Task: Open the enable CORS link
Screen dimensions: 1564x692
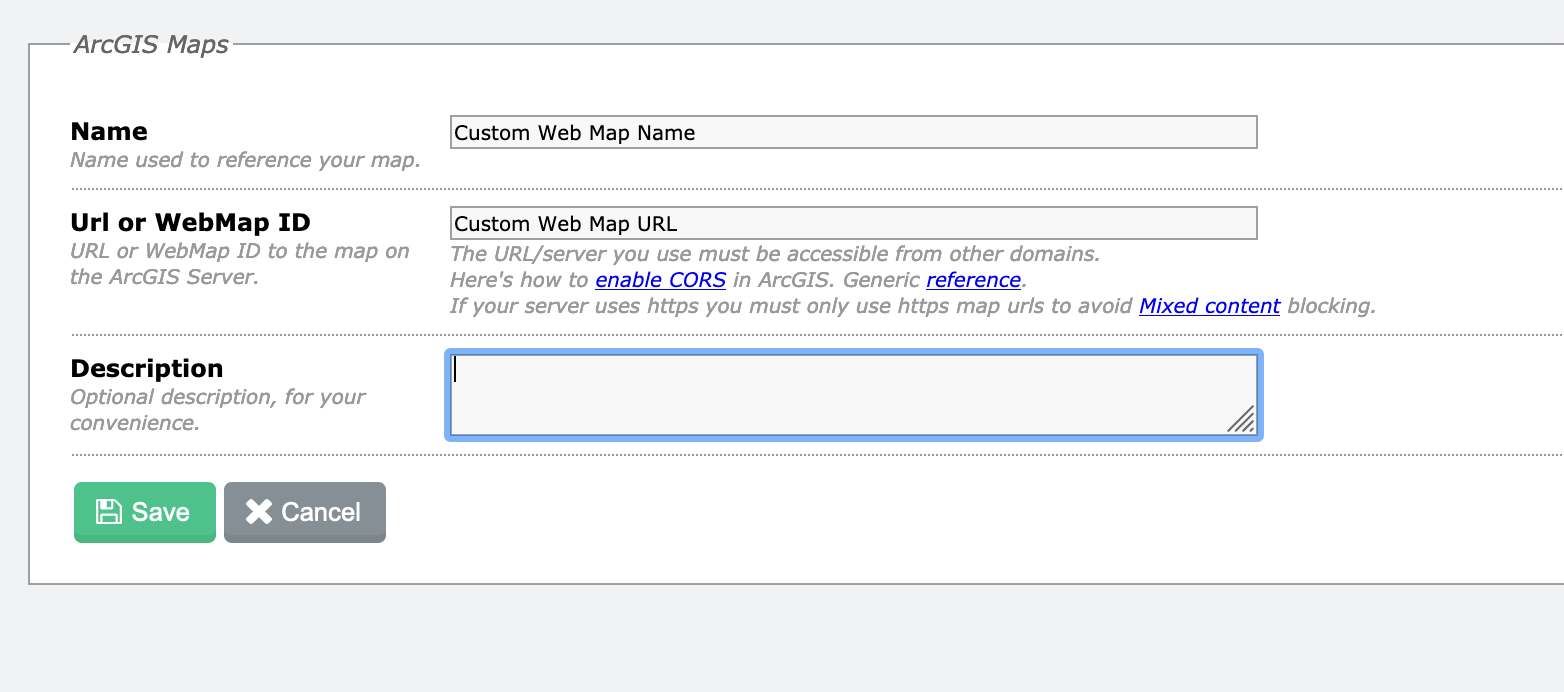Action: [x=660, y=280]
